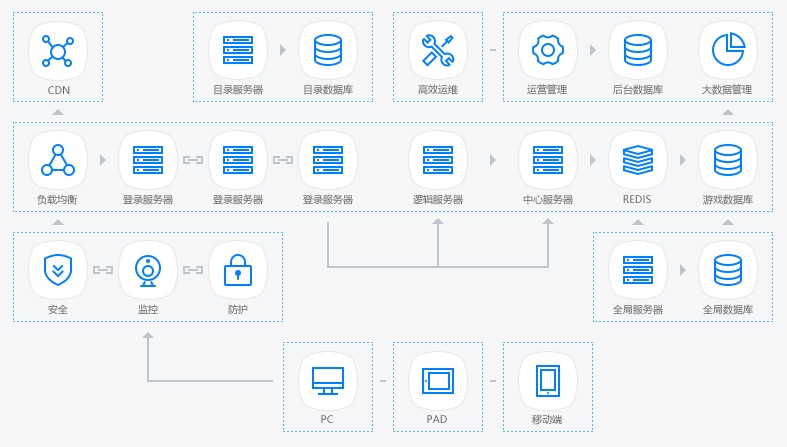Click the 游戏数据库 database icon
This screenshot has height=447, width=787.
[x=728, y=160]
